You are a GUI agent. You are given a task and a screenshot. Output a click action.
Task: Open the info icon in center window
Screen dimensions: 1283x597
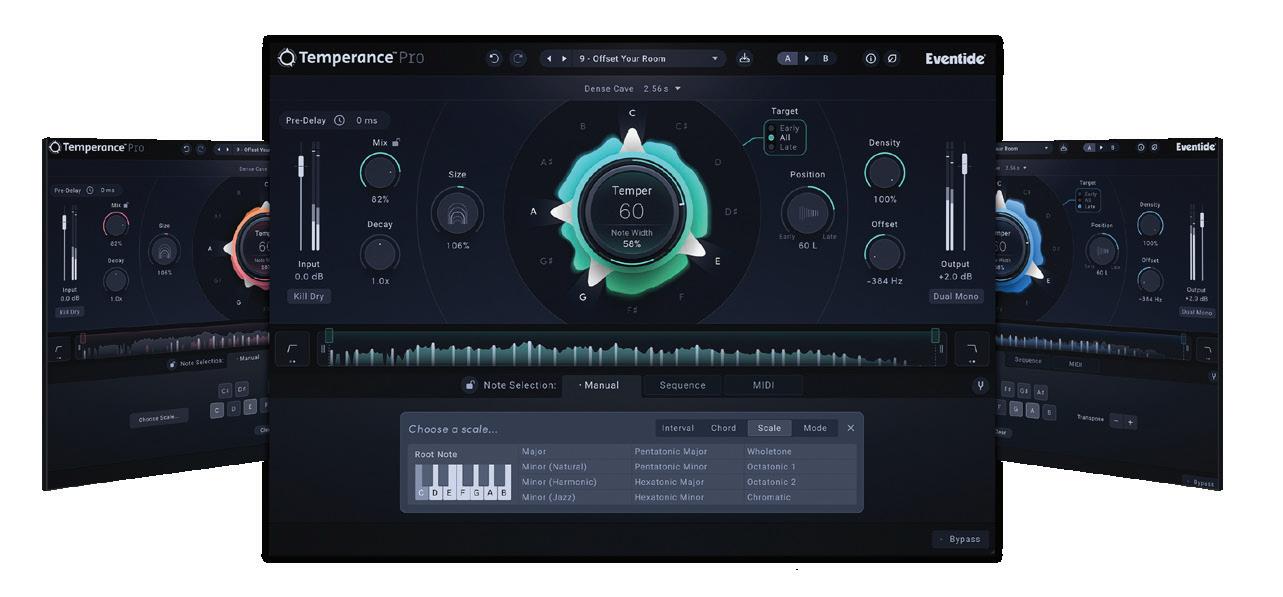871,59
